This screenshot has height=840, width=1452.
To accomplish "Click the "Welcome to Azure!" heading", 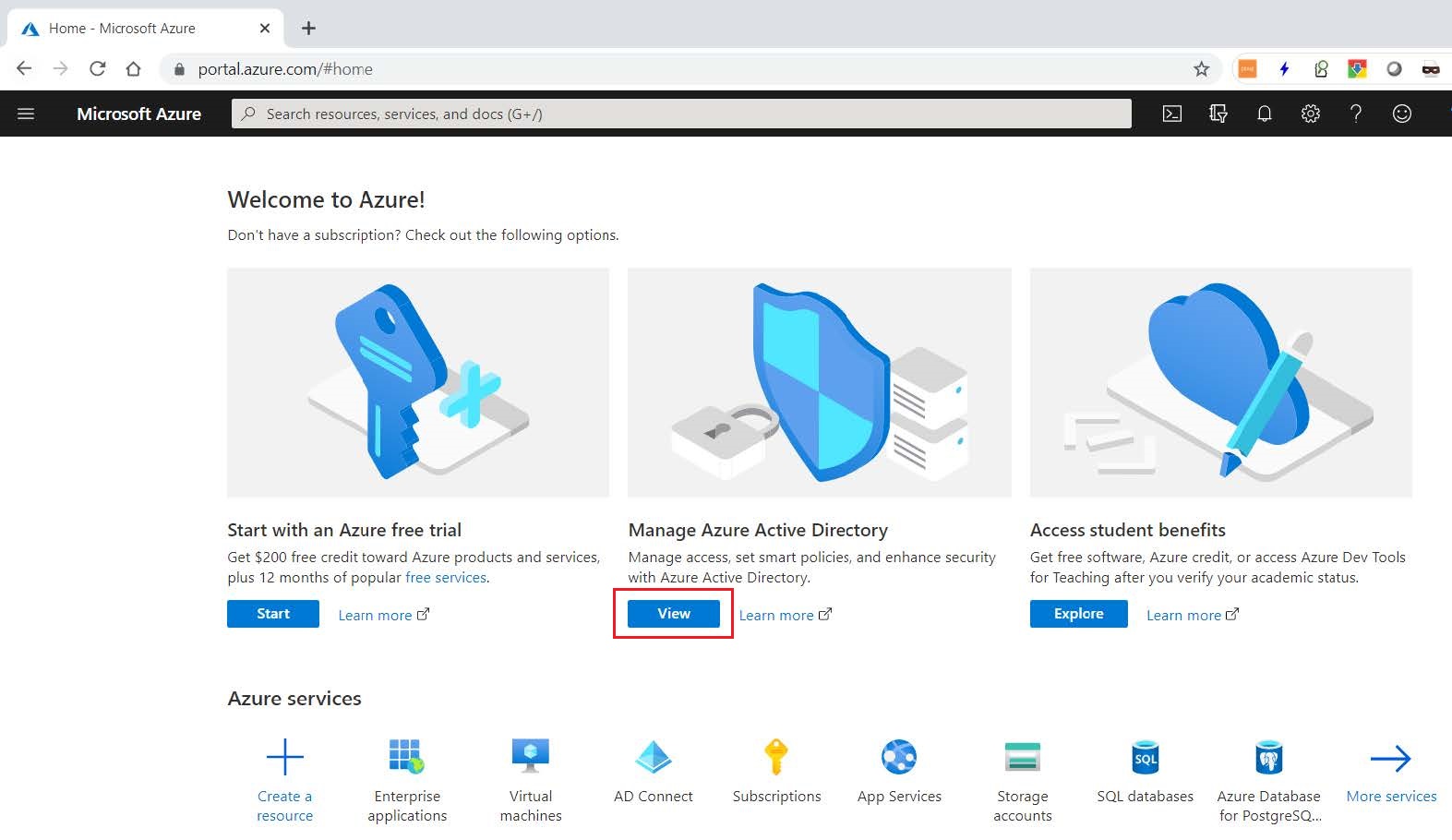I will [x=326, y=199].
